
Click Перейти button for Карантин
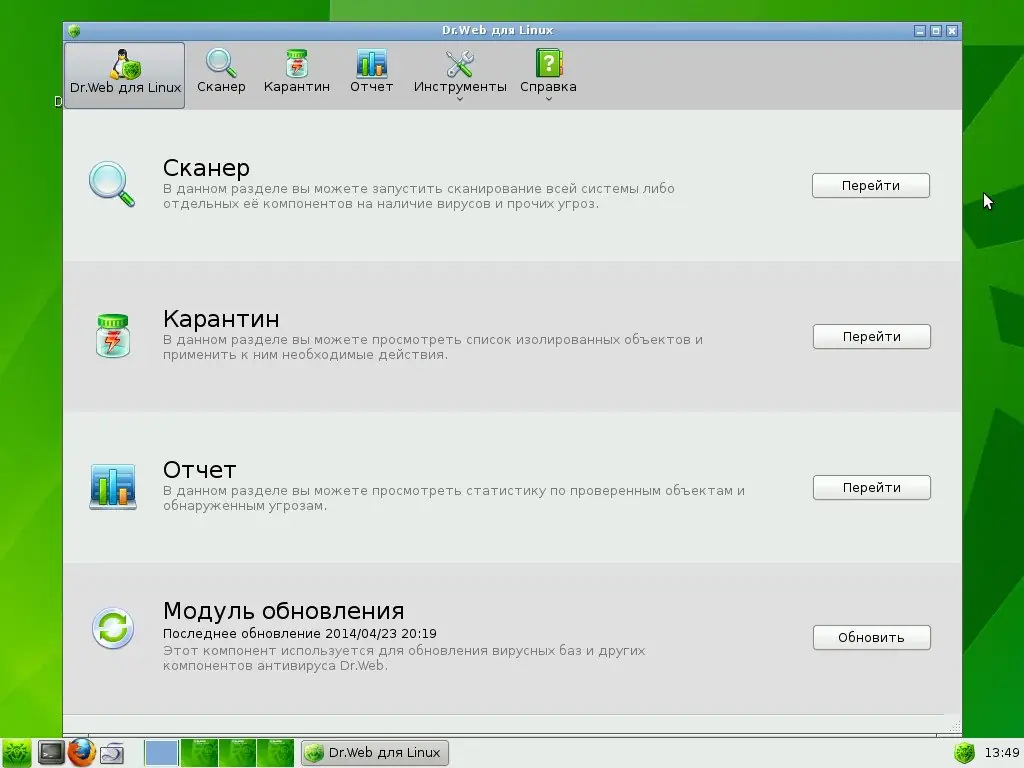tap(871, 336)
